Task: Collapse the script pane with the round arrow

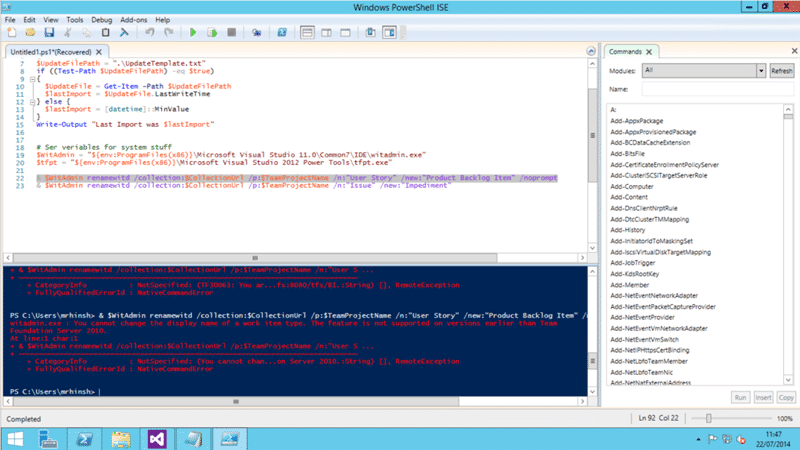Action: [x=591, y=51]
